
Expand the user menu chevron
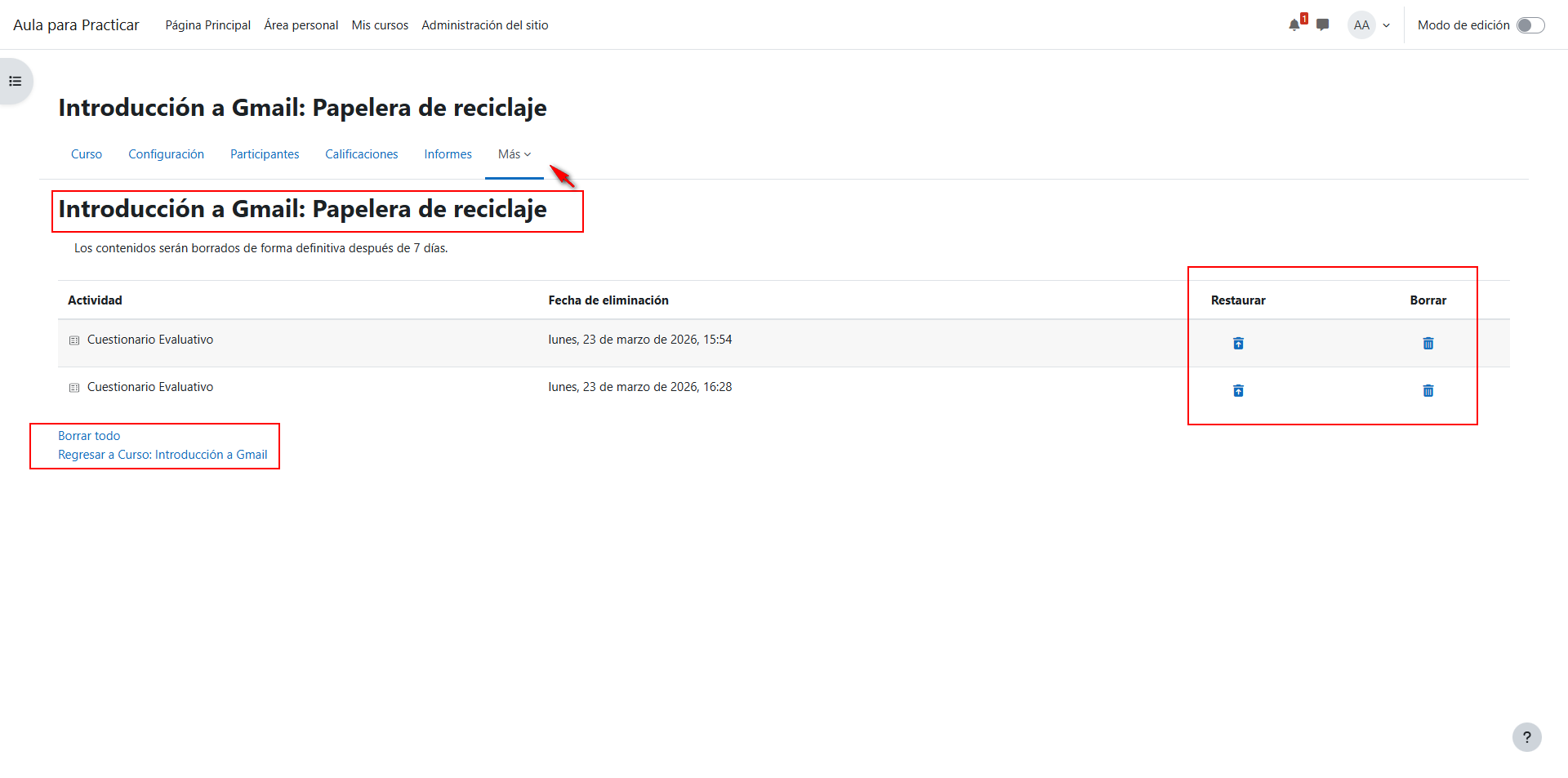point(1386,25)
